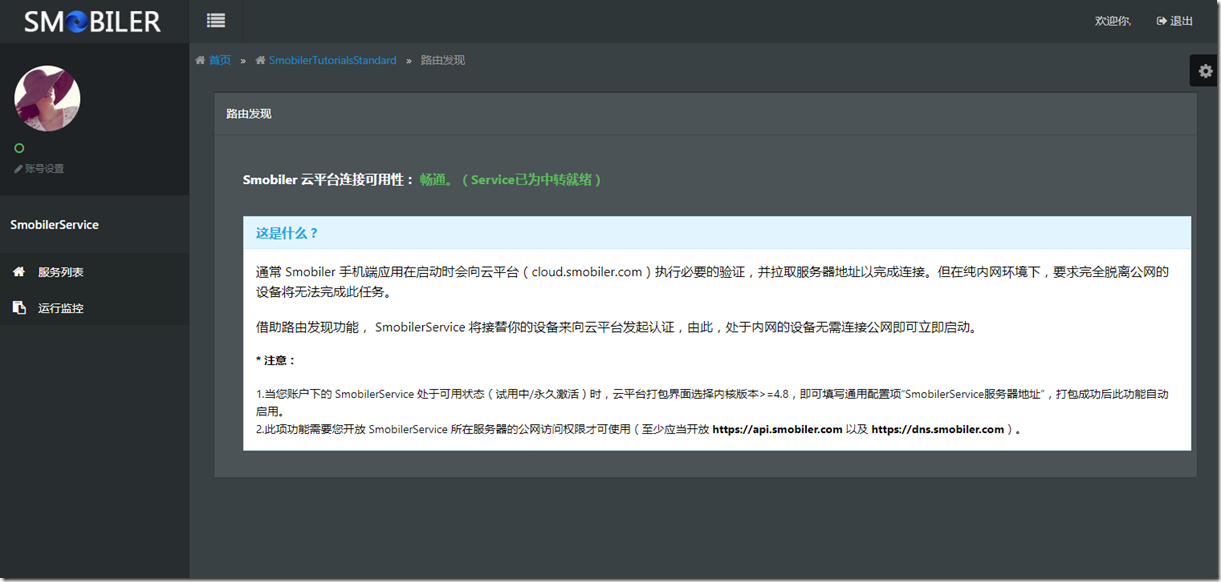Click the pencil icon beside 账号设置
Screen dimensions: 1221x582
tap(18, 169)
